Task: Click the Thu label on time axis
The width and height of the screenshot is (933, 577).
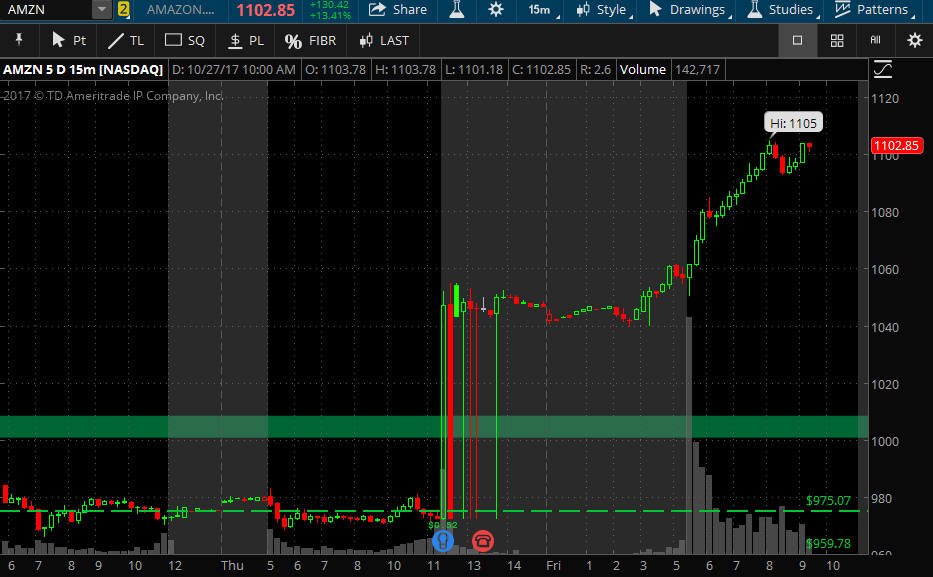Action: 232,566
